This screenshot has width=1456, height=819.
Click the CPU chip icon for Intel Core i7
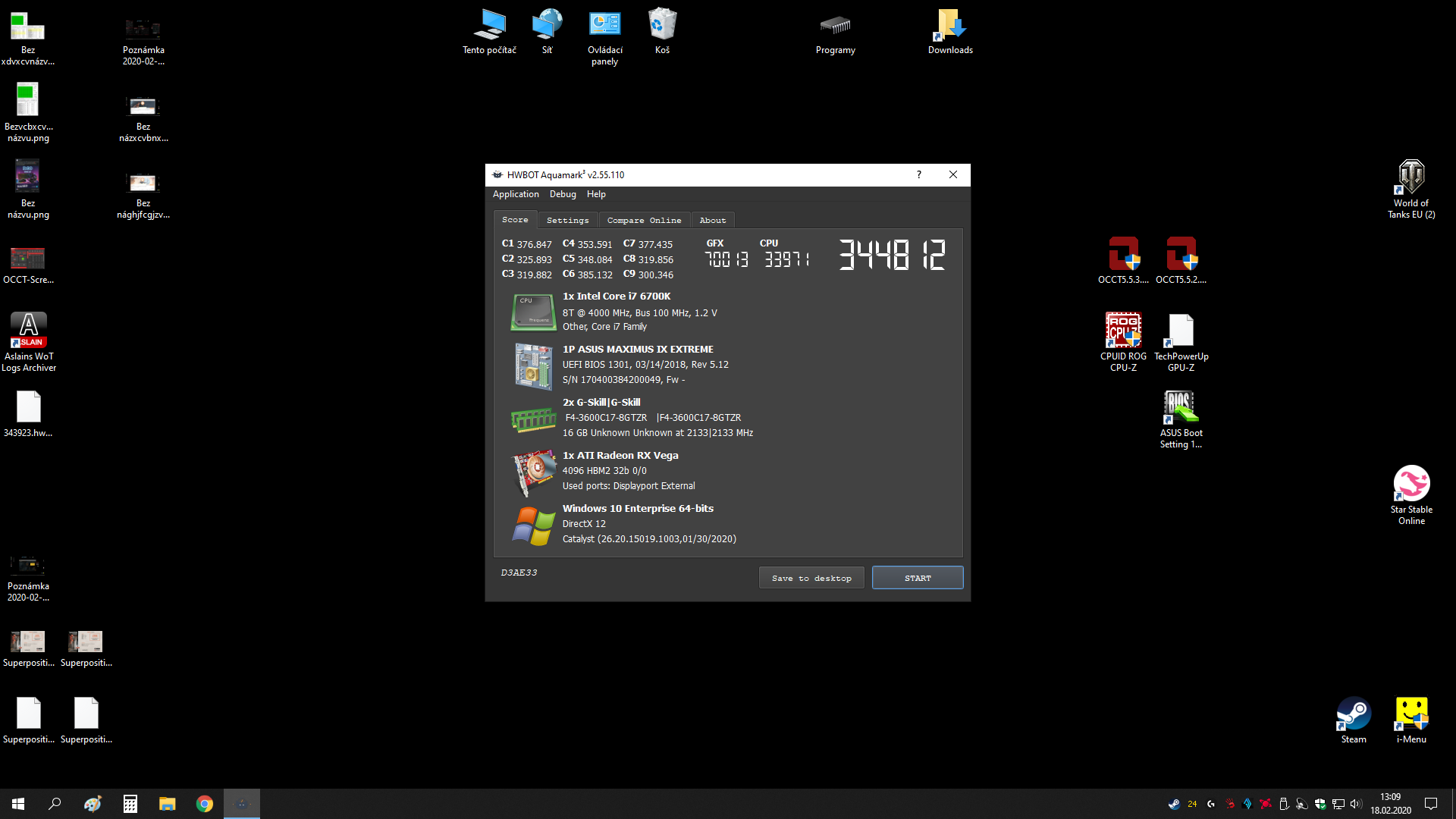pos(533,312)
